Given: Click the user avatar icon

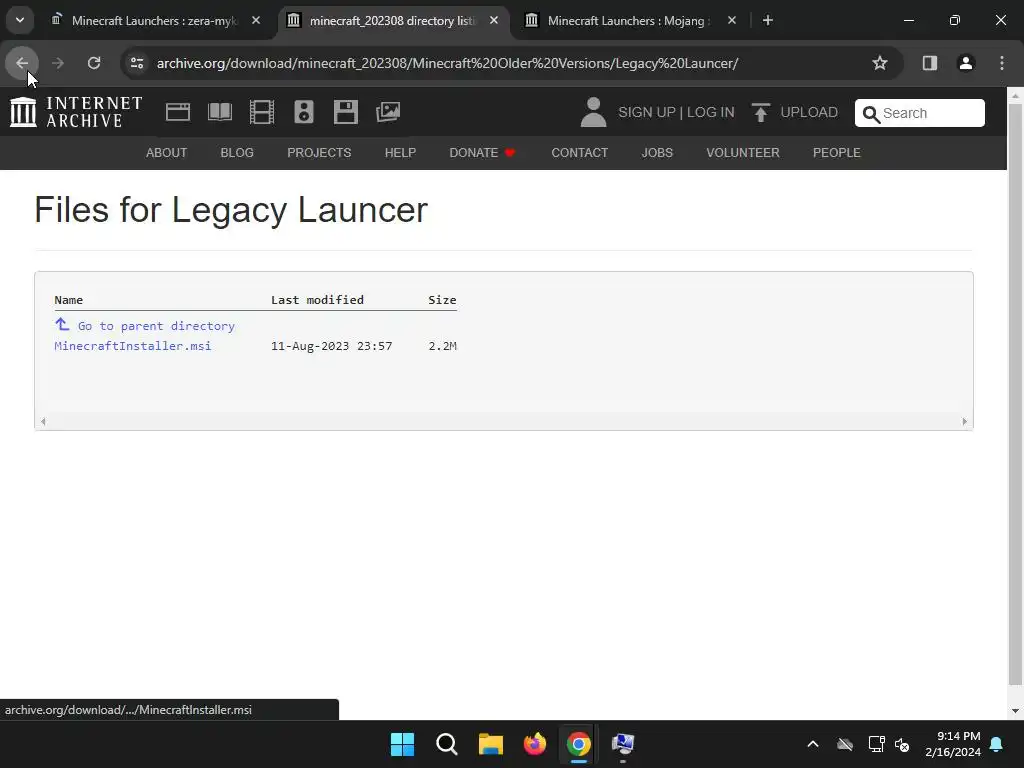Looking at the screenshot, I should coord(594,112).
